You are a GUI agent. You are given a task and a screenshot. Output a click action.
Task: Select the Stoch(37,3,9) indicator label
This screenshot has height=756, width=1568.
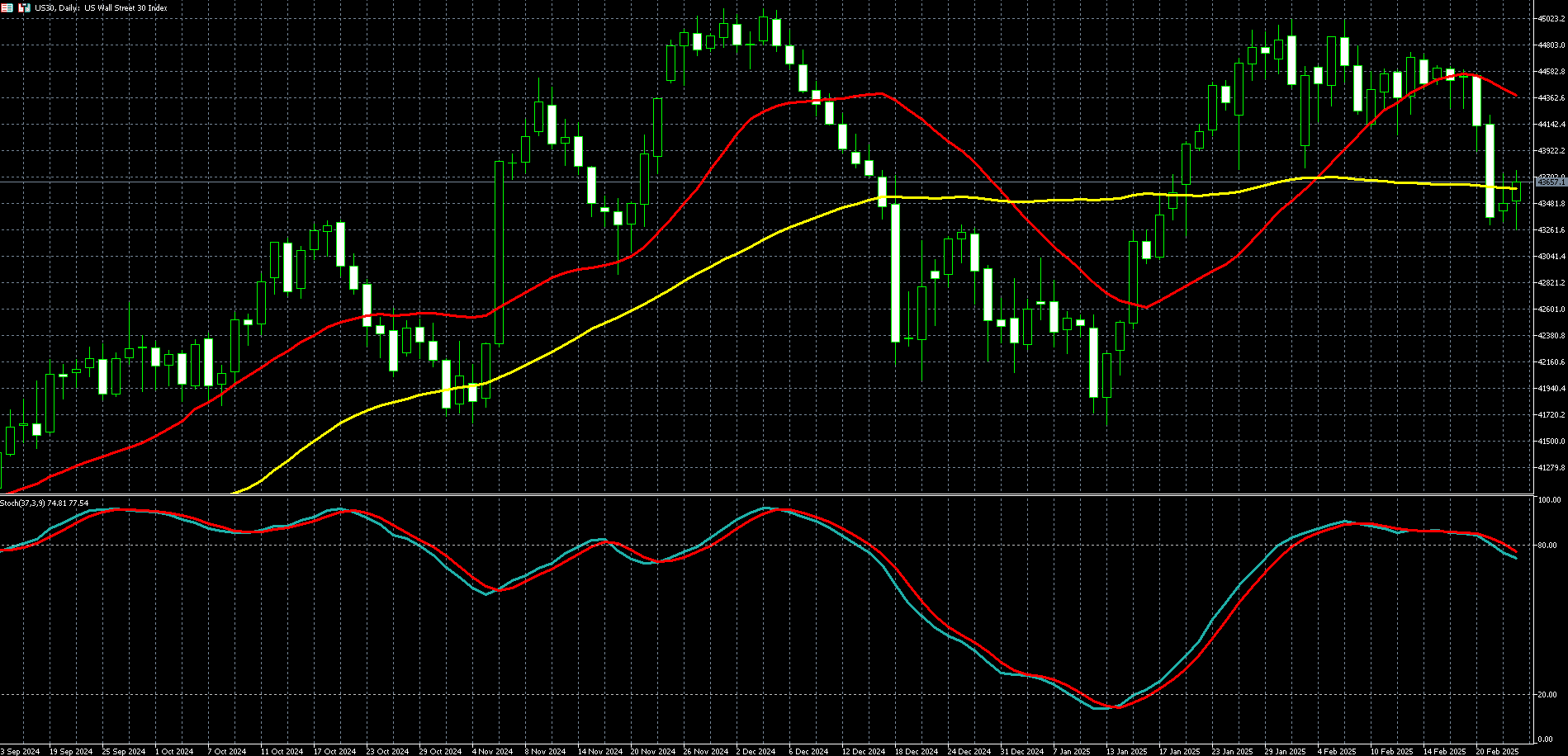coord(44,503)
